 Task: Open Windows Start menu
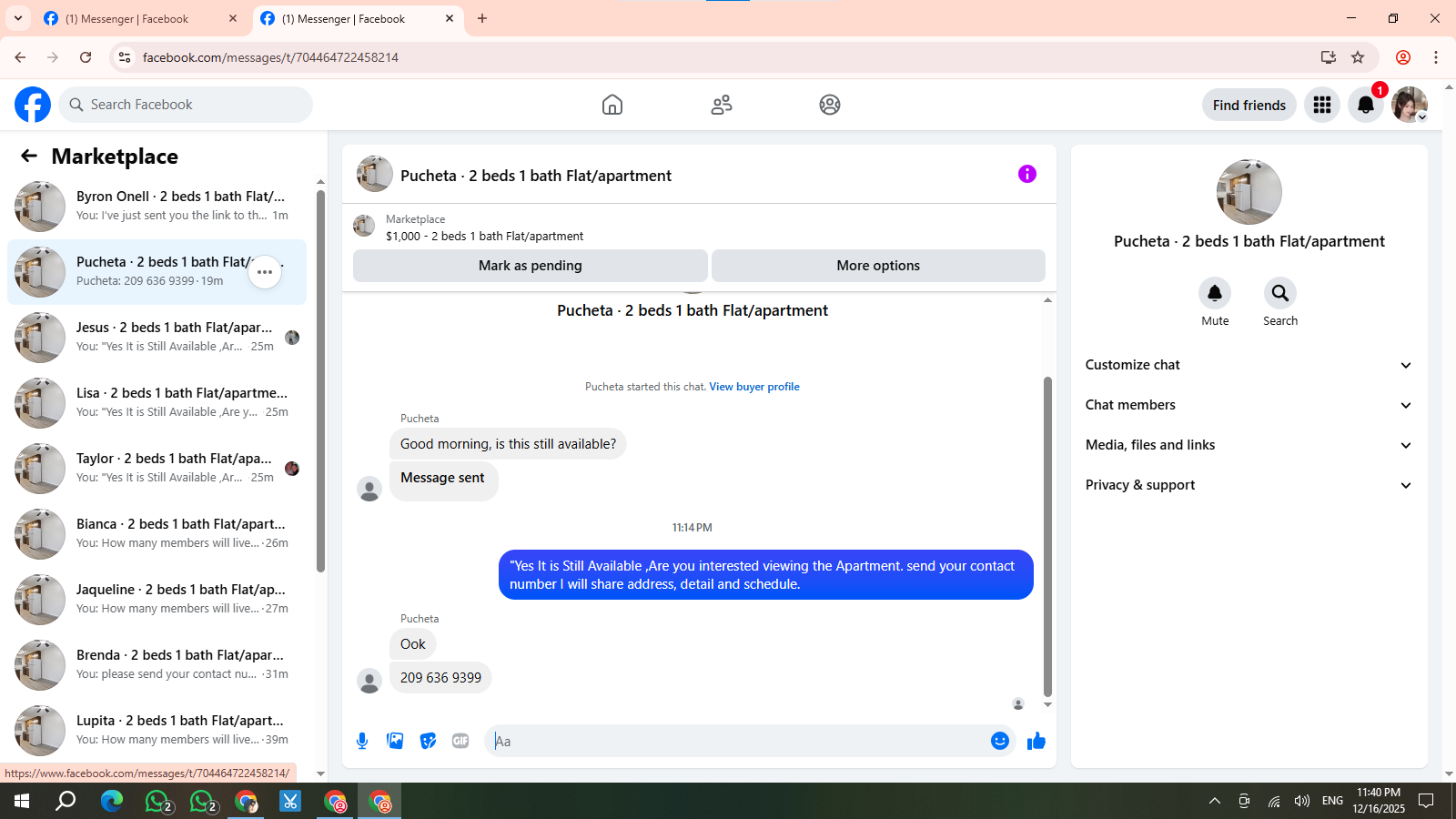coord(22,801)
